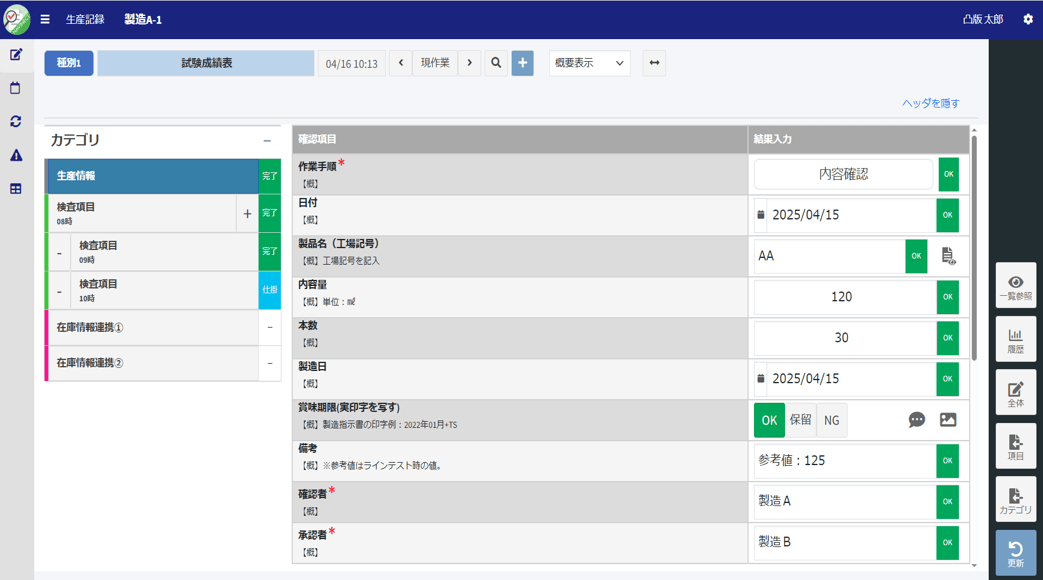This screenshot has width=1043, height=580.
Task: Click the search magnifier icon
Action: tap(496, 63)
